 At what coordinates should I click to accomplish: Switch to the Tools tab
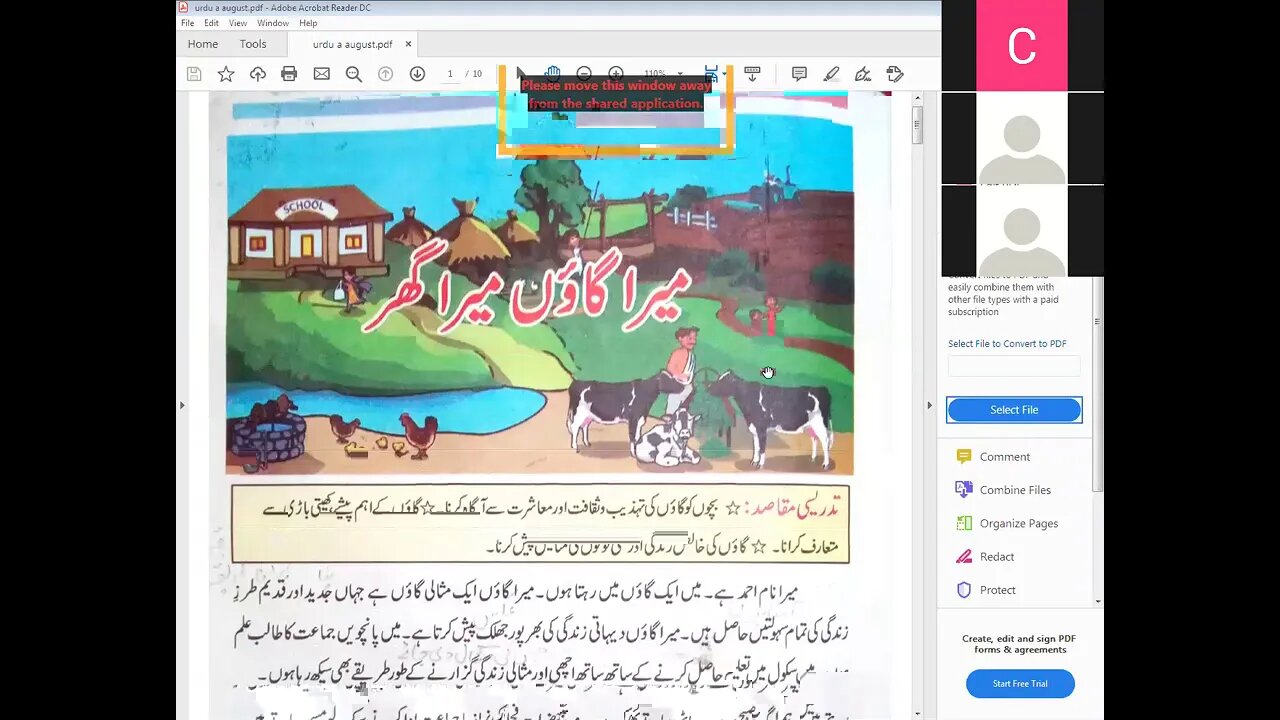(x=253, y=44)
